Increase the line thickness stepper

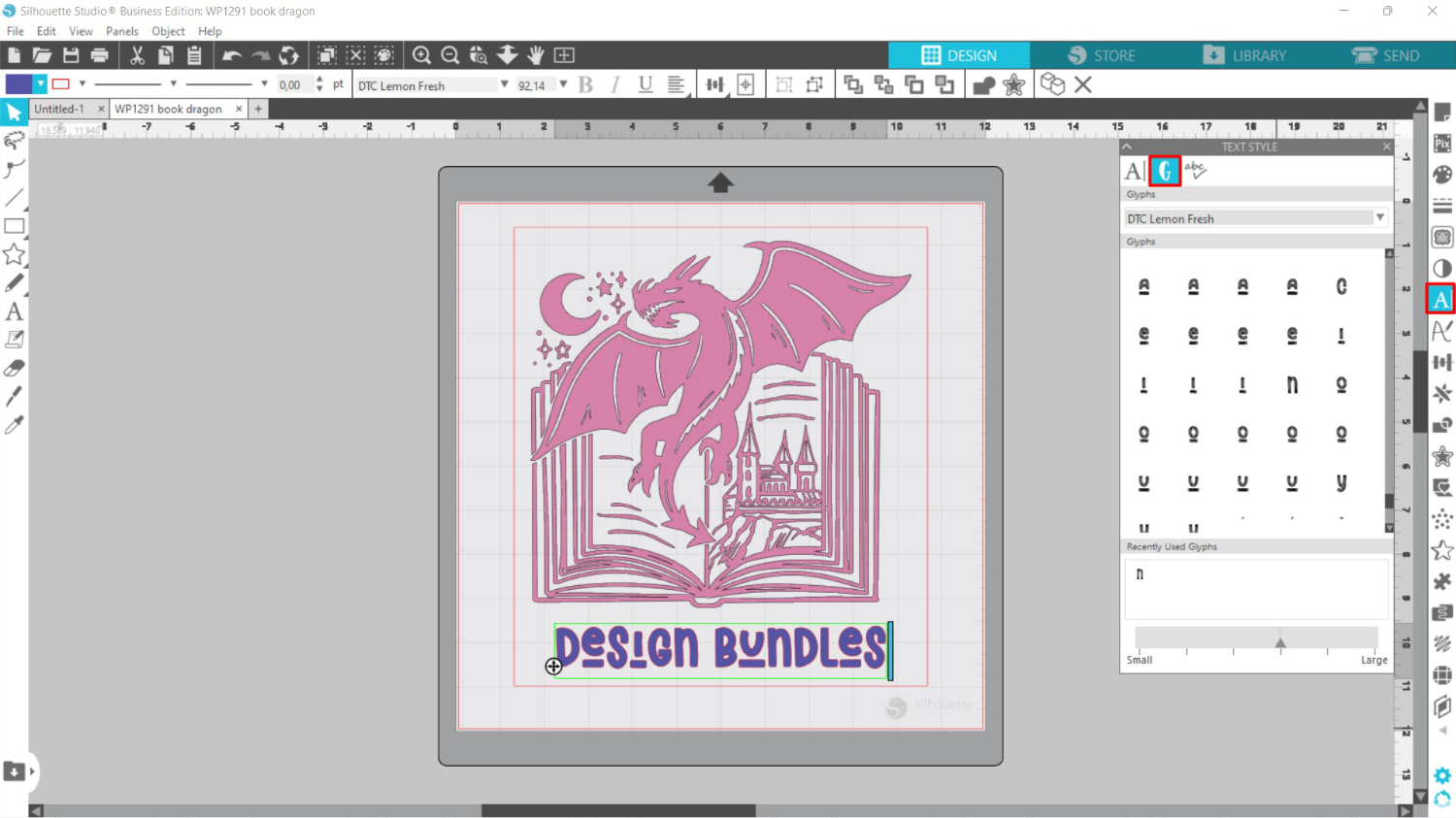(x=319, y=81)
